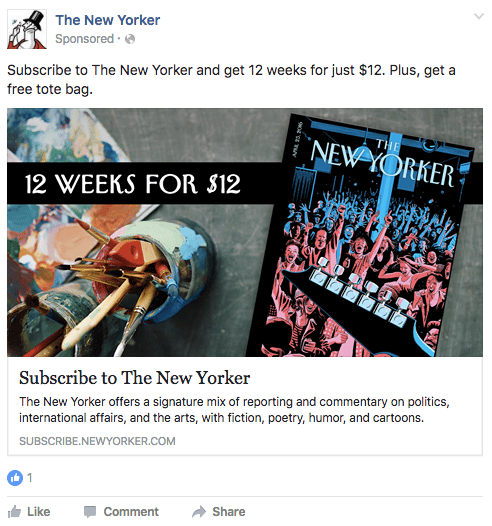492x526 pixels.
Task: Open the 12 Weeks for $12 banner
Action: coord(133,184)
